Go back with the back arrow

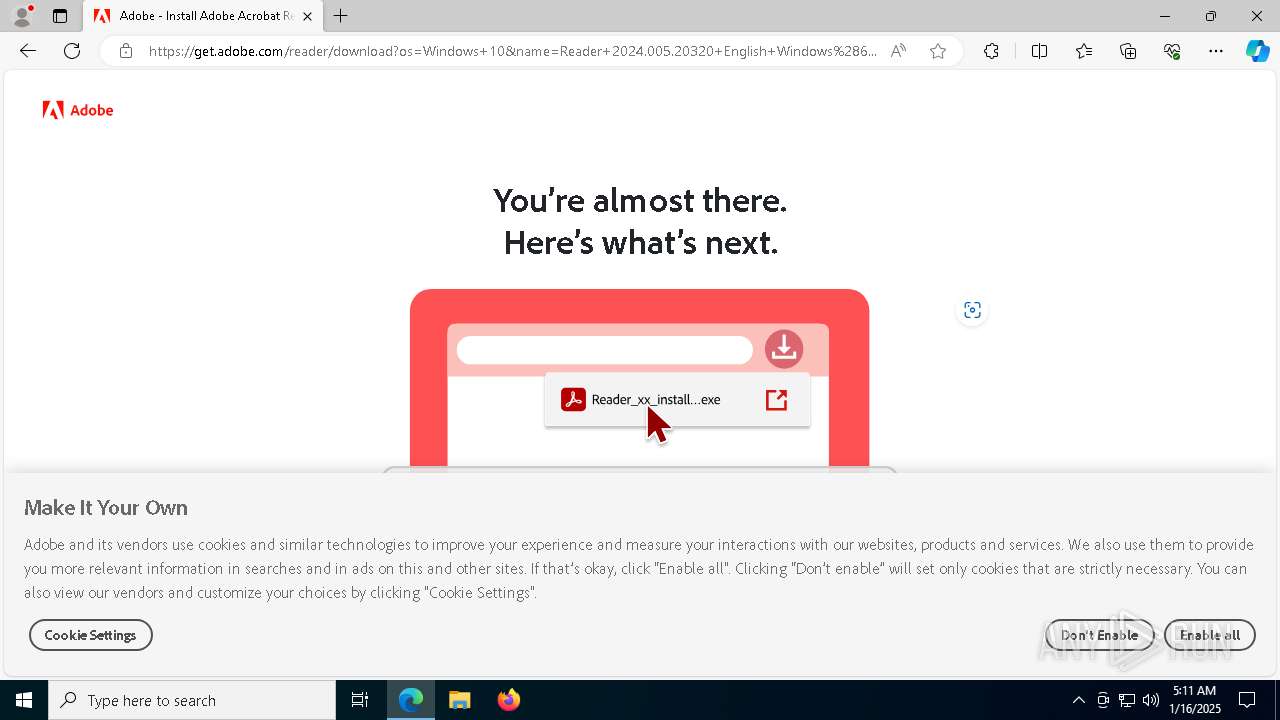click(x=28, y=51)
